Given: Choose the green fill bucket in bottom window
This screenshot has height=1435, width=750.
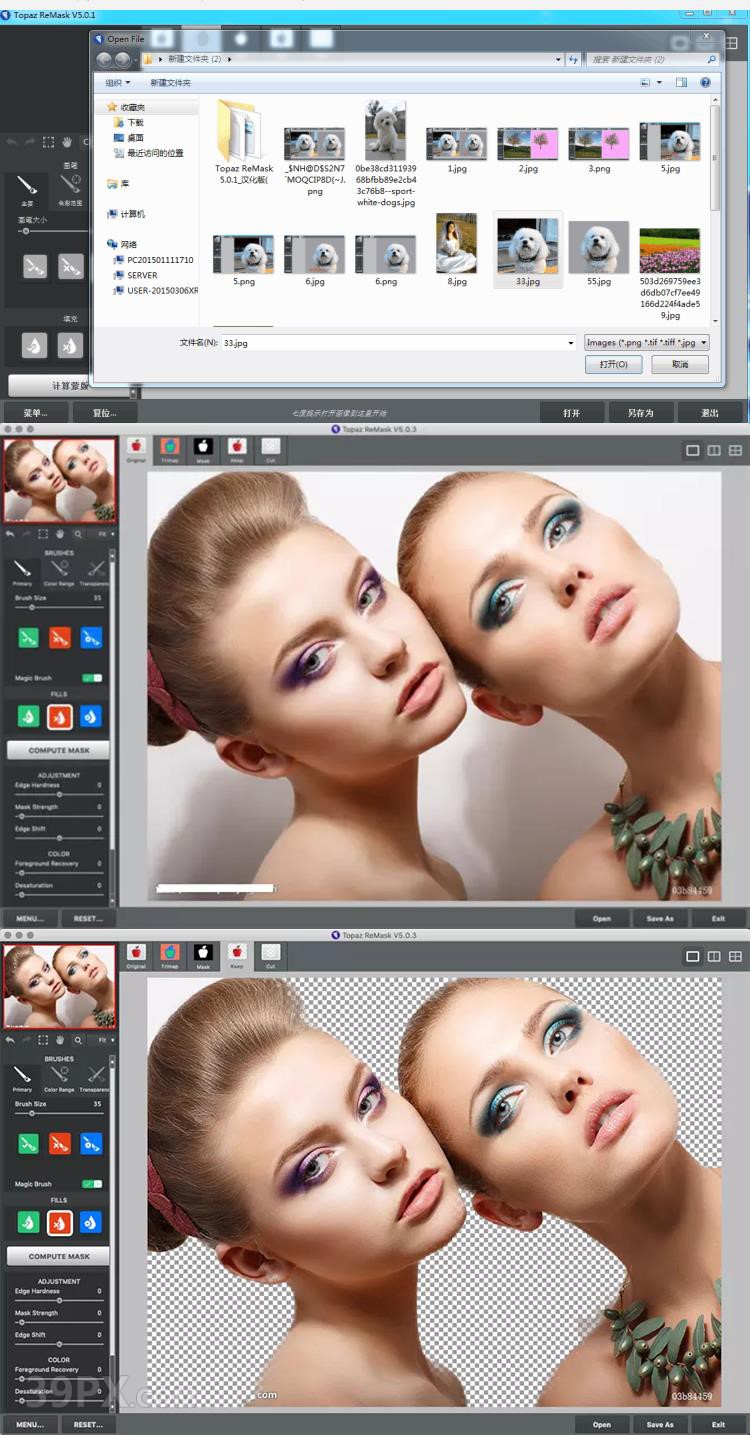Looking at the screenshot, I should pyautogui.click(x=28, y=1222).
